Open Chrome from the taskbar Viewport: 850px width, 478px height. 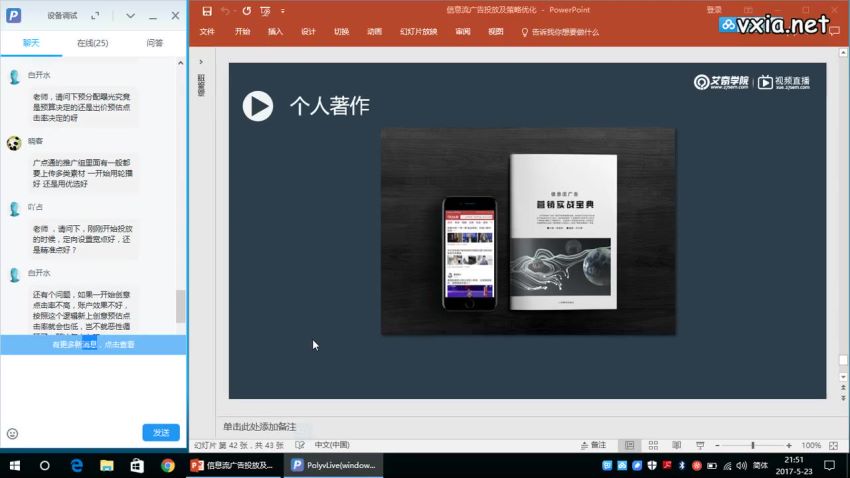168,466
